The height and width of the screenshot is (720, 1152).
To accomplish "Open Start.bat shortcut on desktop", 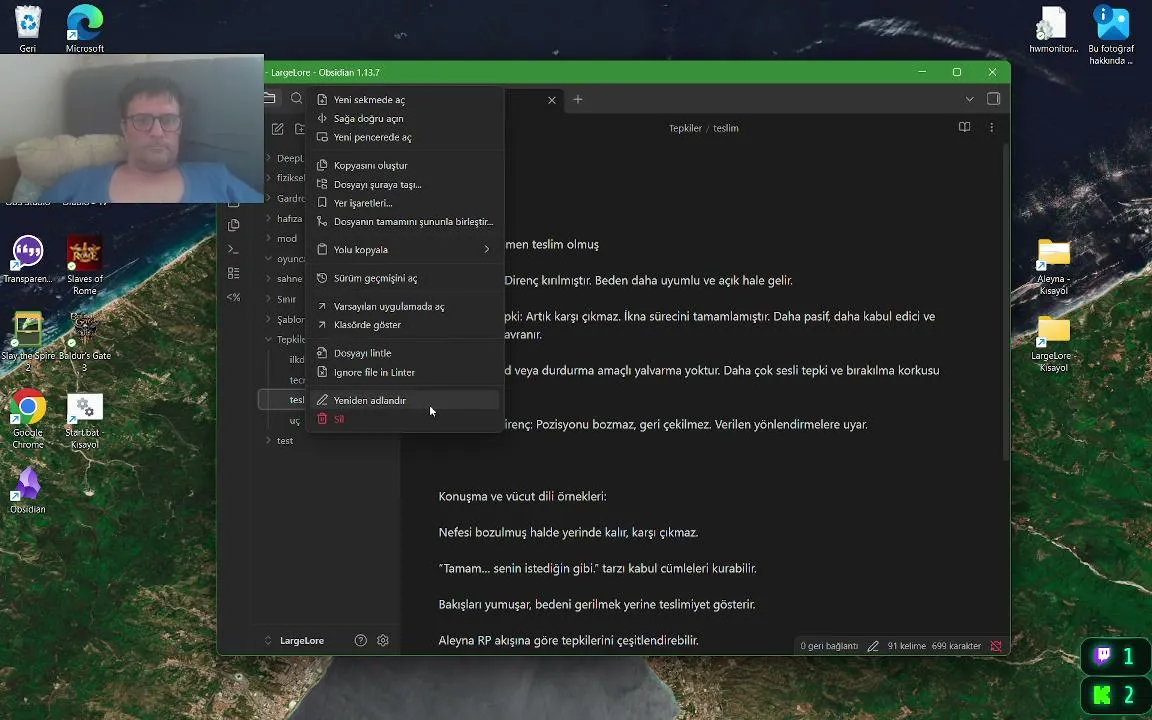I will (84, 418).
